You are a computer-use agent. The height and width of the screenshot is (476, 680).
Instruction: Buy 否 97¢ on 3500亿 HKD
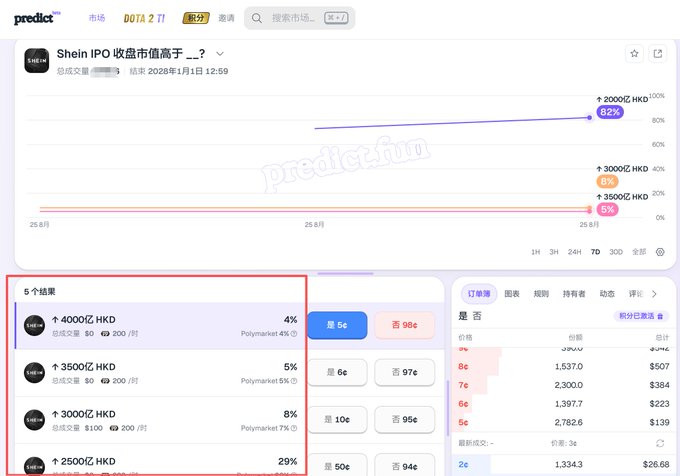405,372
